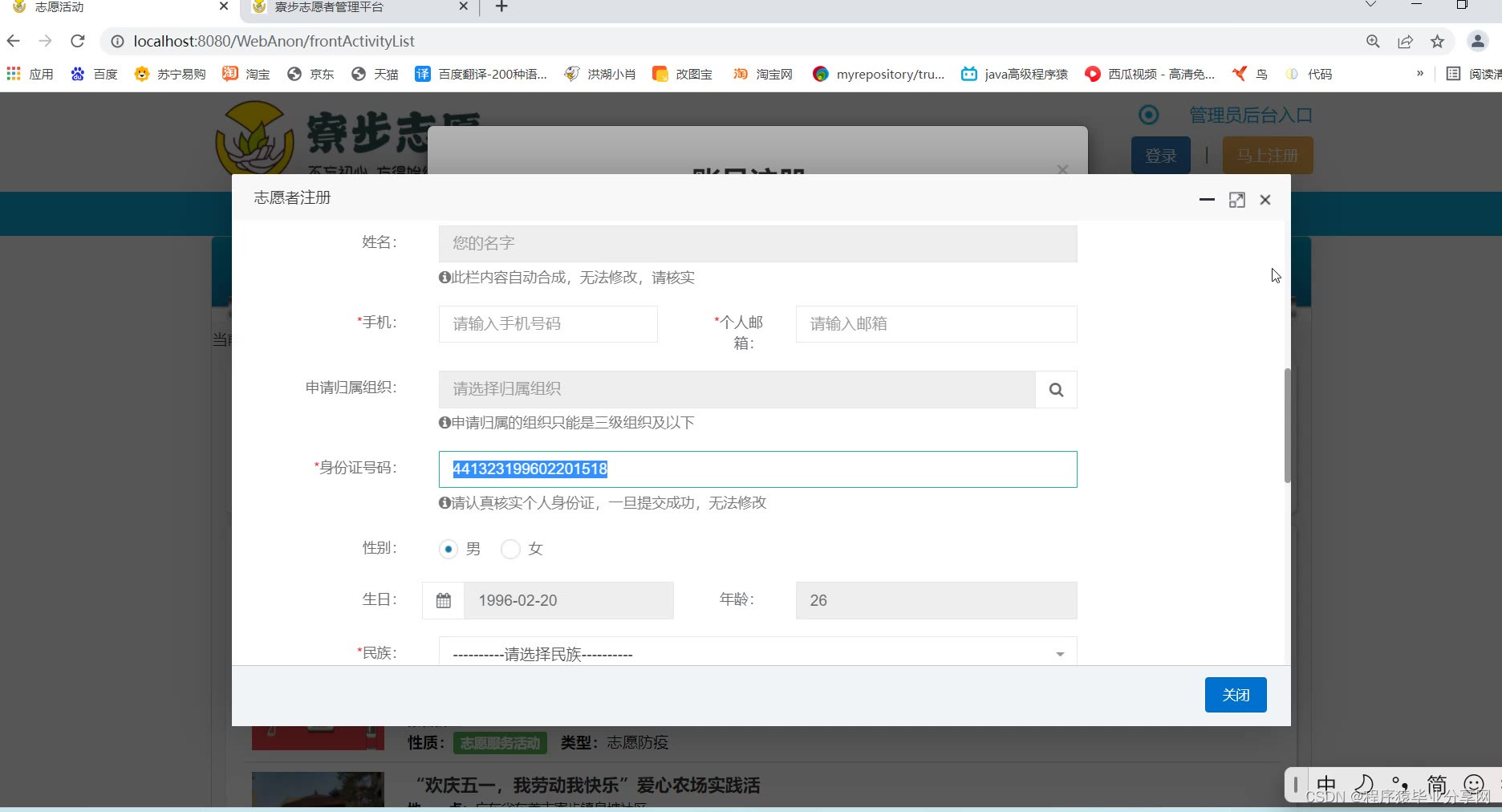1502x812 pixels.
Task: Select 男 gender radio button
Action: click(449, 549)
